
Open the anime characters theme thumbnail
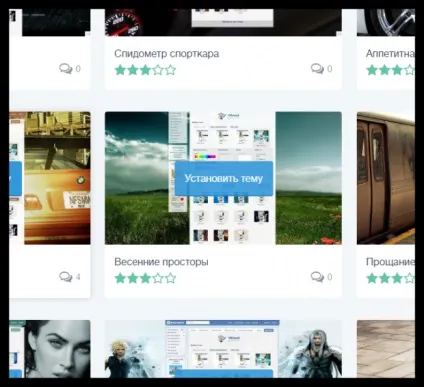coord(223,349)
